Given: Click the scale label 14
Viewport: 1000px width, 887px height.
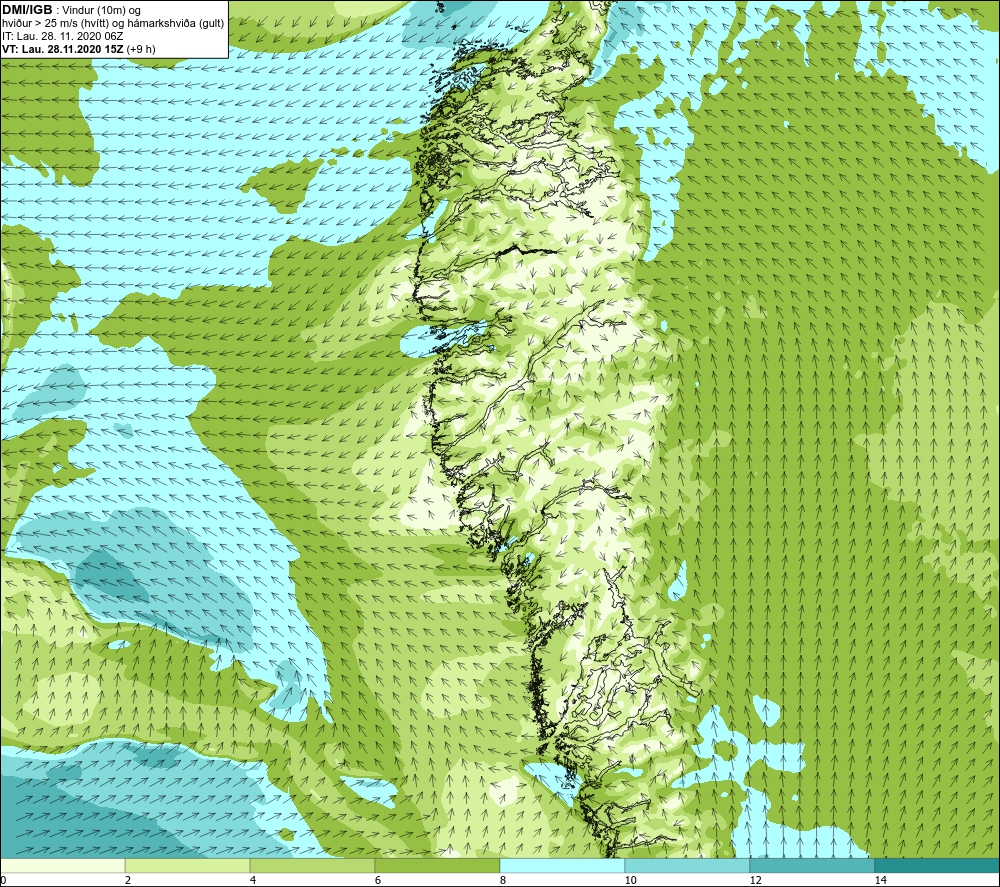Looking at the screenshot, I should (x=880, y=881).
